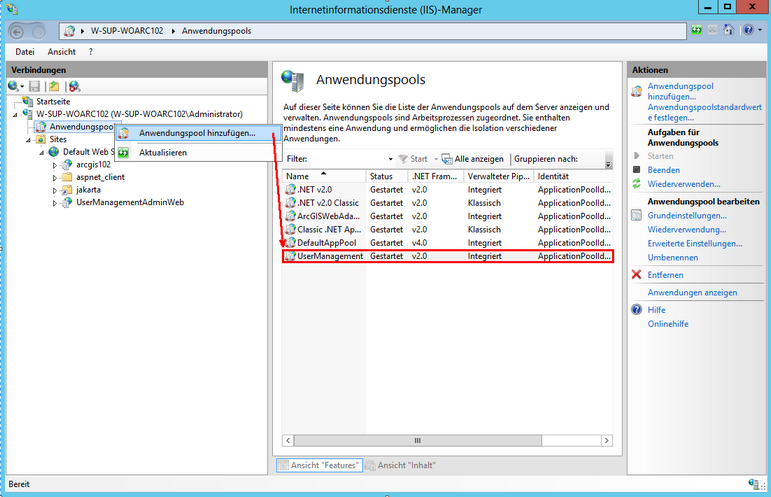Collapse the W-SUP-WOARC102 server node
This screenshot has height=497, width=771.
tap(15, 115)
